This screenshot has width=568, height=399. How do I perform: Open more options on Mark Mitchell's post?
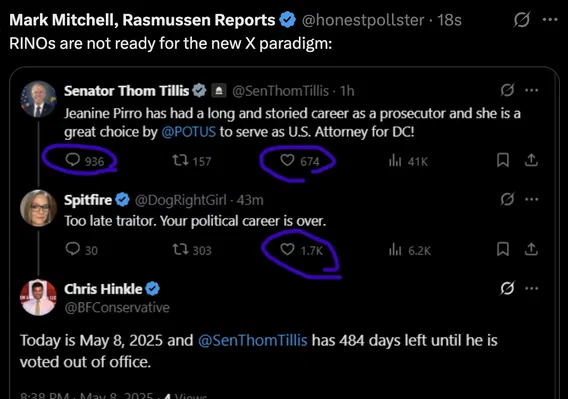(x=550, y=20)
